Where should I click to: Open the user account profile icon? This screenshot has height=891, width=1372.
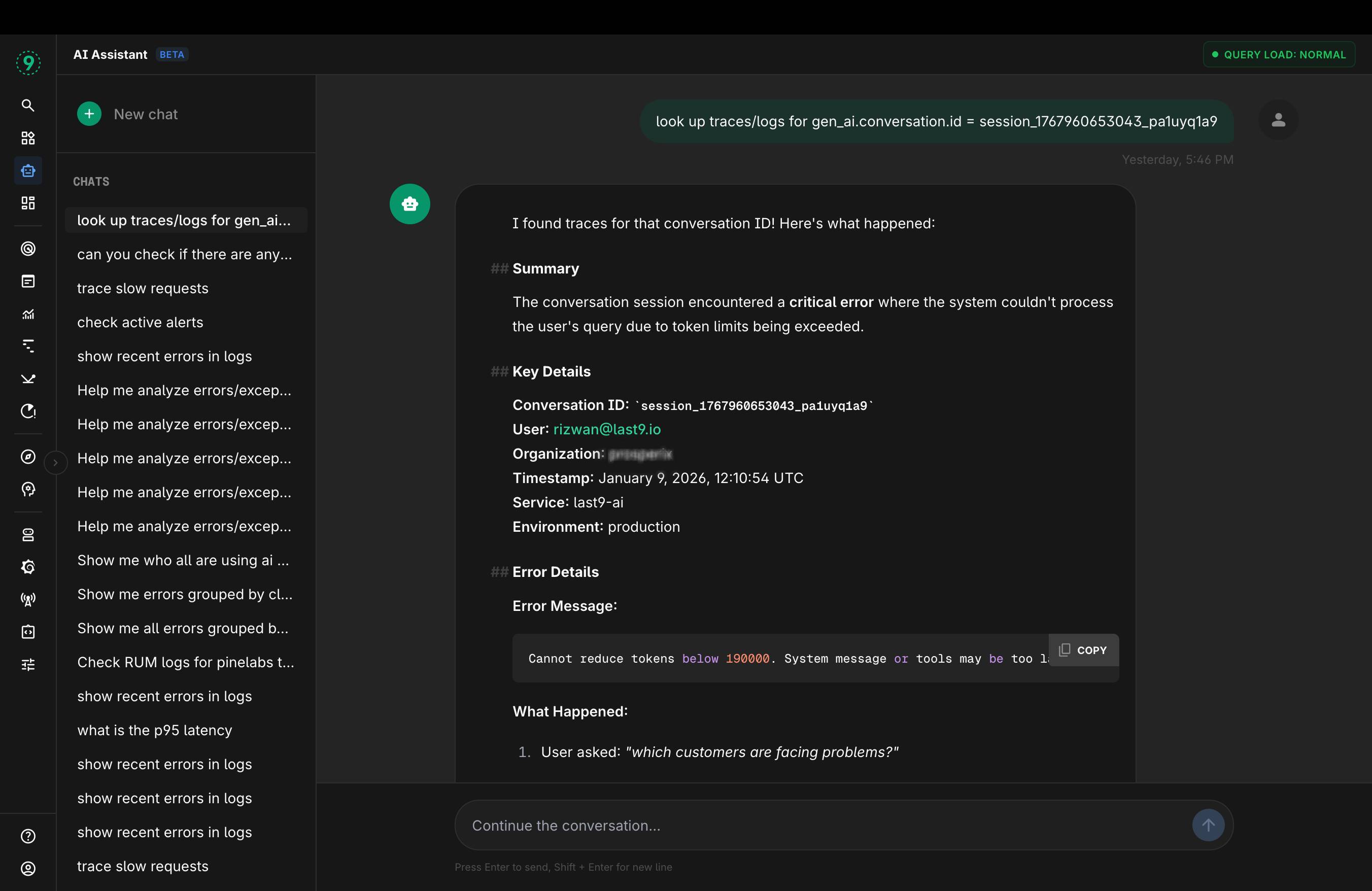coord(28,869)
